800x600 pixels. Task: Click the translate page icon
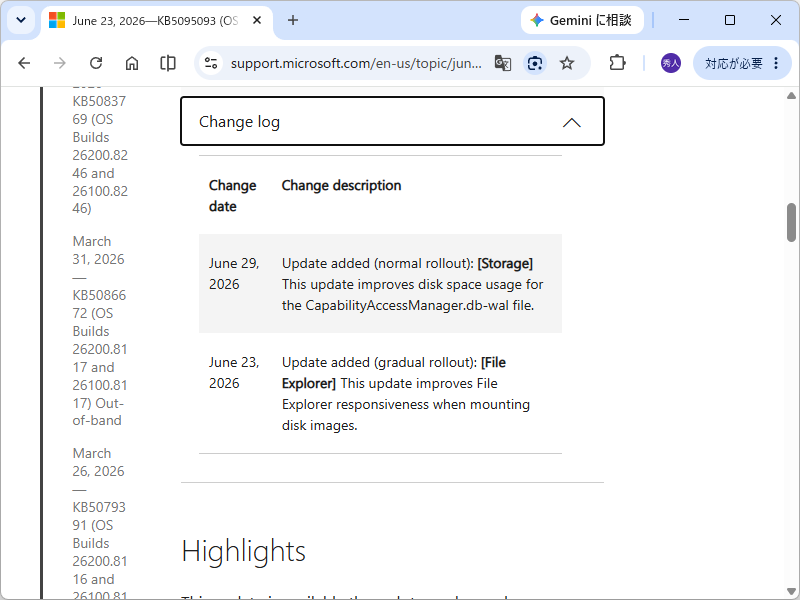(503, 63)
